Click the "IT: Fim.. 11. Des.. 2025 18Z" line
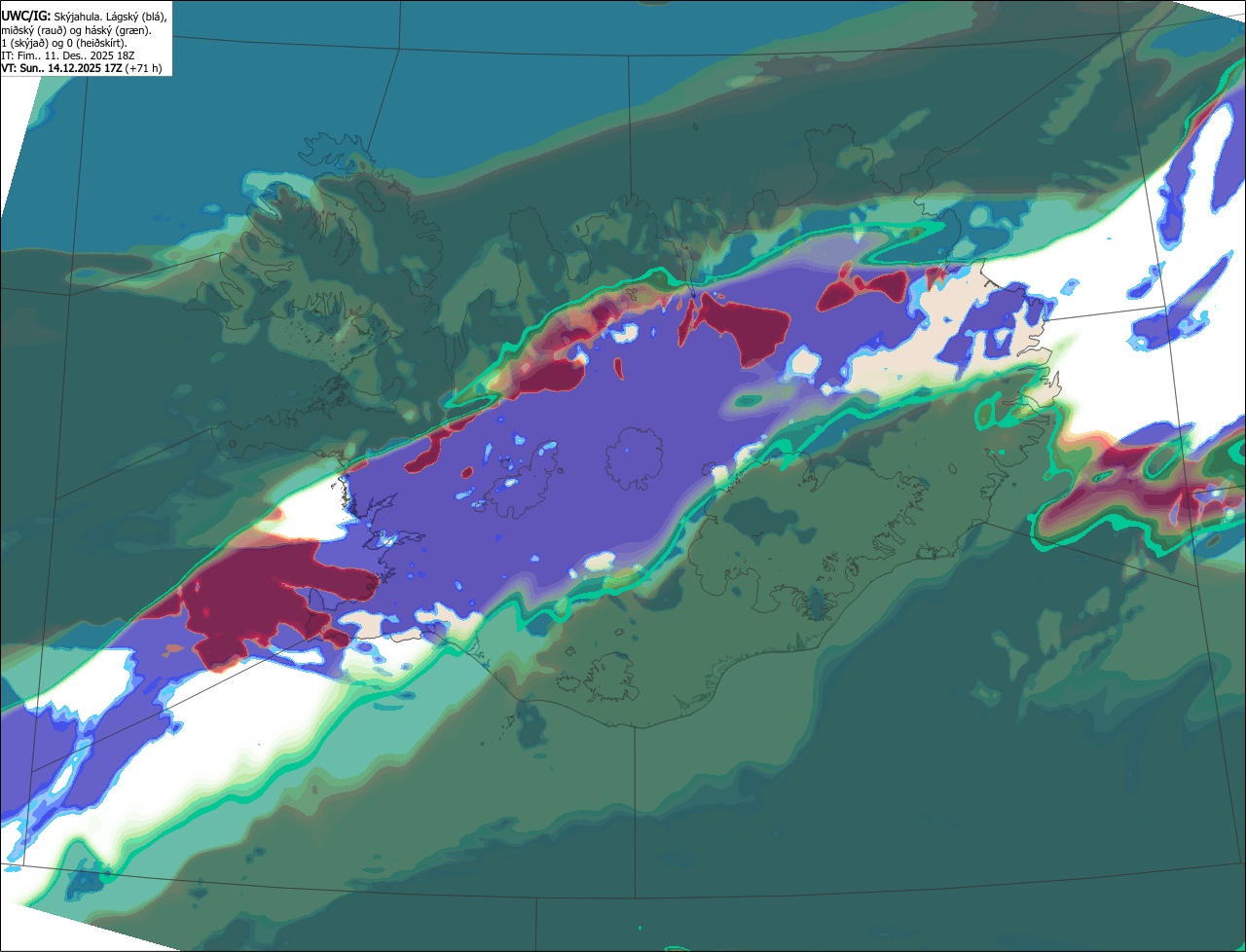The image size is (1246, 952). [x=67, y=55]
